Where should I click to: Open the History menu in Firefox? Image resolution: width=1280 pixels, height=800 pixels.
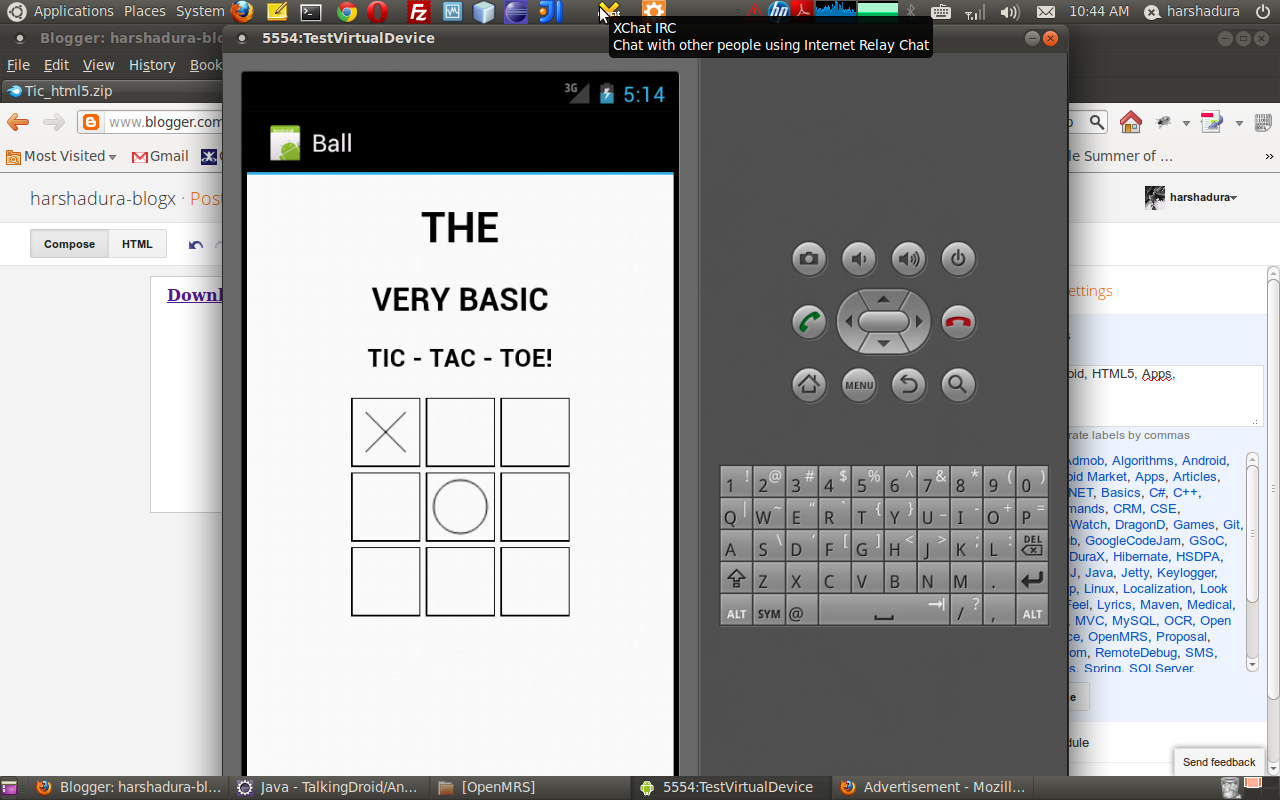152,65
